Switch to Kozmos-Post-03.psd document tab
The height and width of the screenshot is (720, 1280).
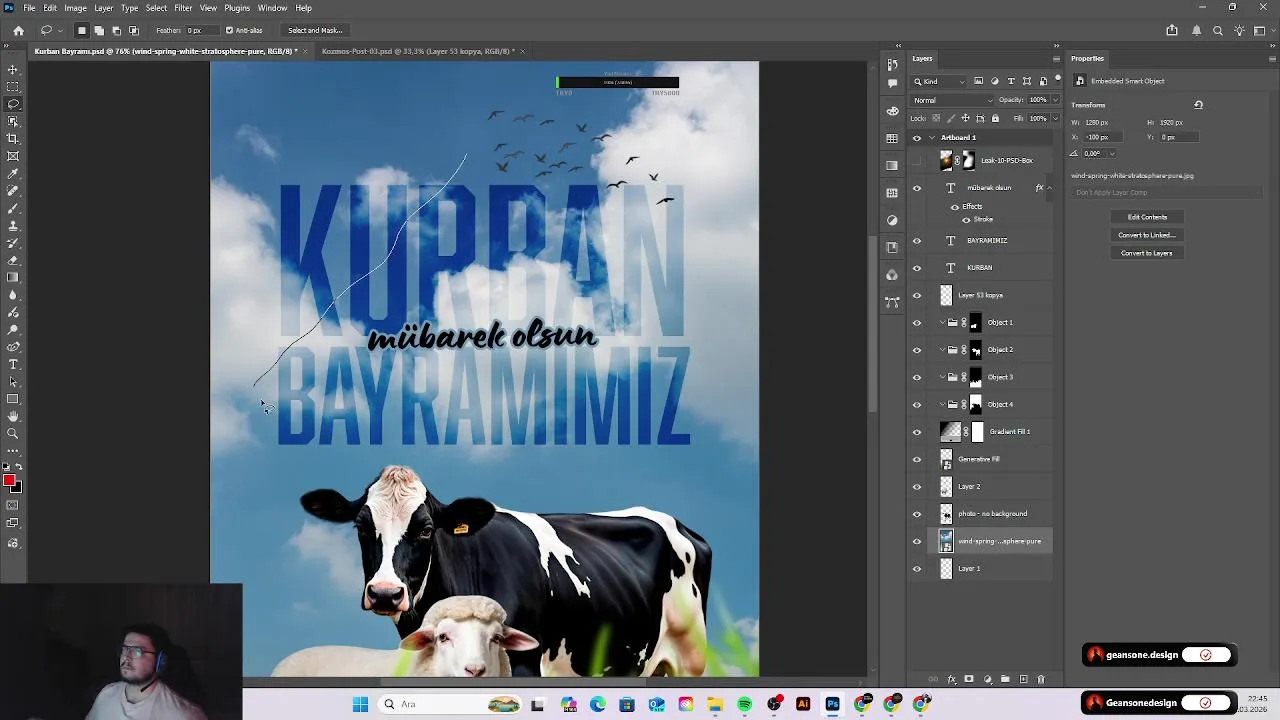click(x=417, y=51)
